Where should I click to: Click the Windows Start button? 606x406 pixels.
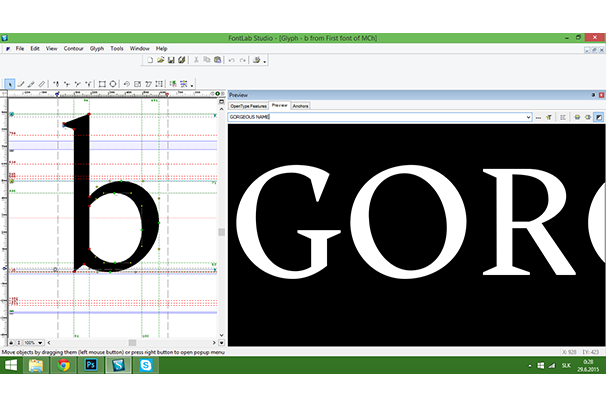click(x=12, y=366)
